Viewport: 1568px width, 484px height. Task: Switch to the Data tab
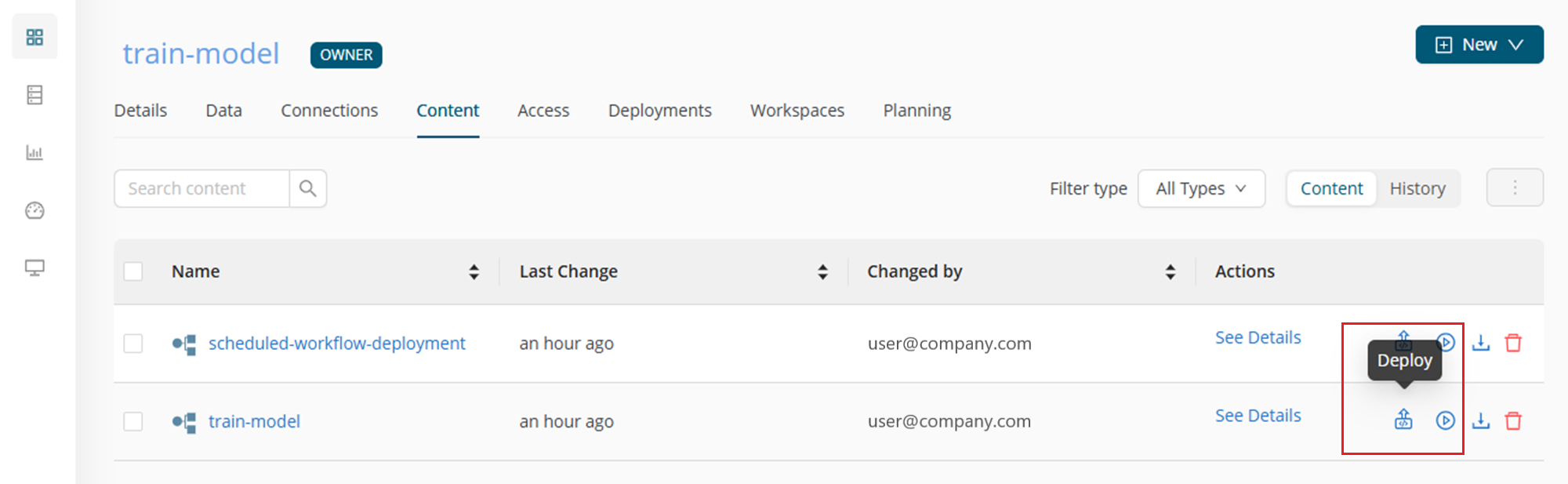pyautogui.click(x=223, y=111)
